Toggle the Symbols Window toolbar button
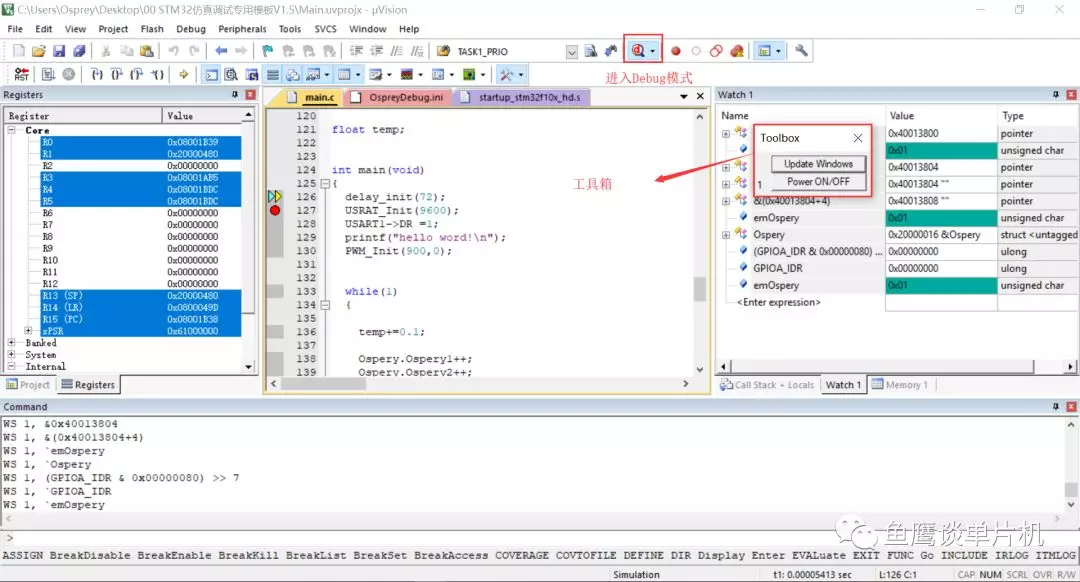 252,74
